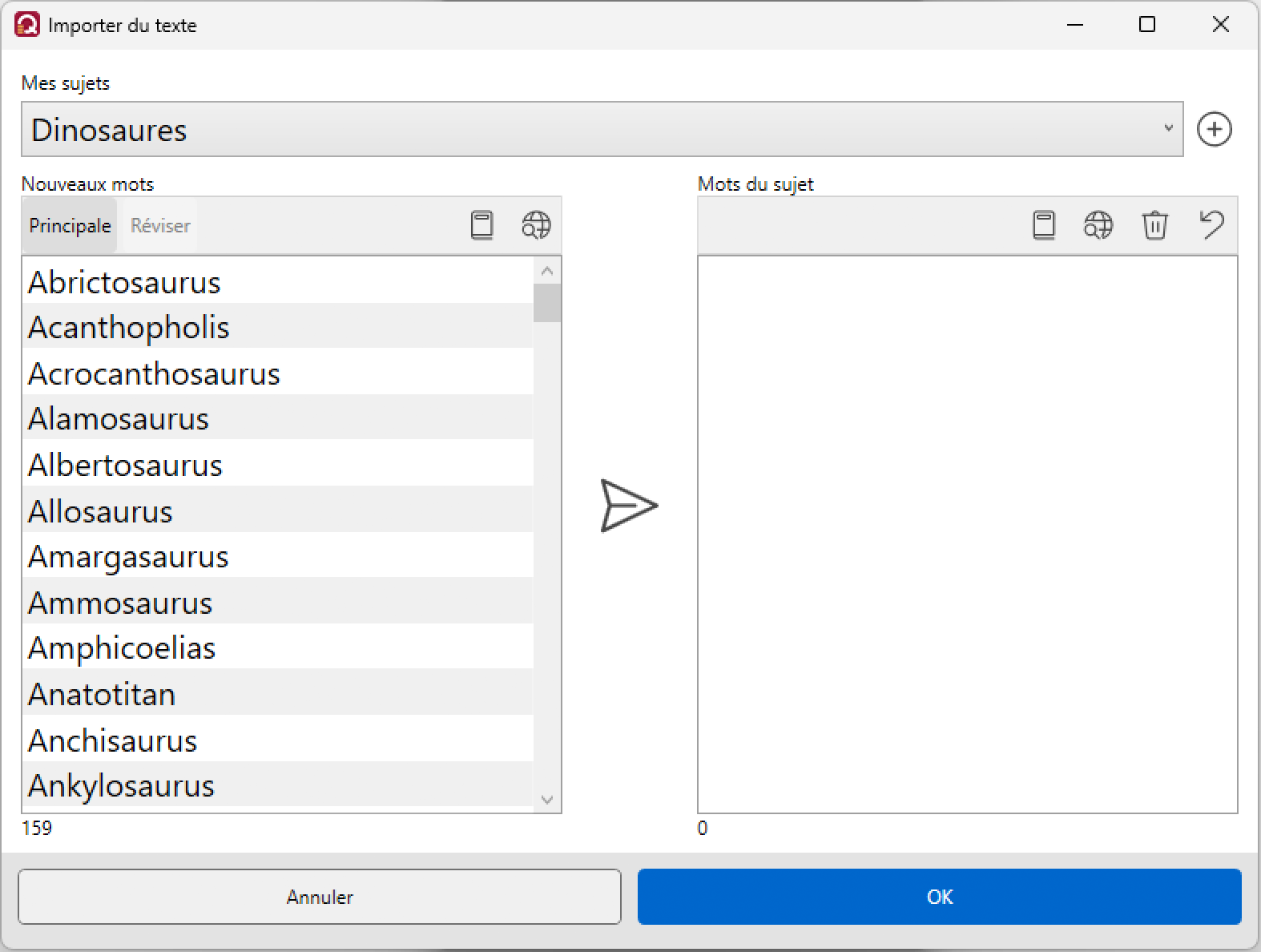Click web search globe in Mots du sujet toolbar

click(x=1098, y=225)
